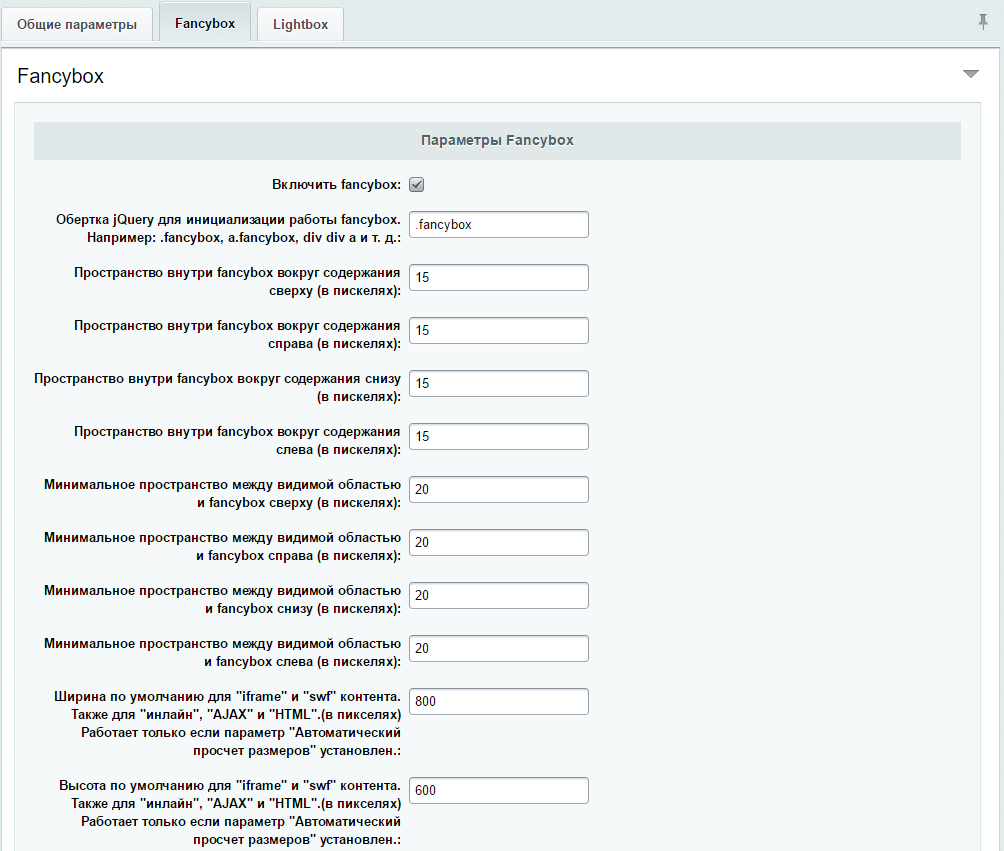The height and width of the screenshot is (851, 1004).
Task: Click the pin icon at top right
Action: 983,22
